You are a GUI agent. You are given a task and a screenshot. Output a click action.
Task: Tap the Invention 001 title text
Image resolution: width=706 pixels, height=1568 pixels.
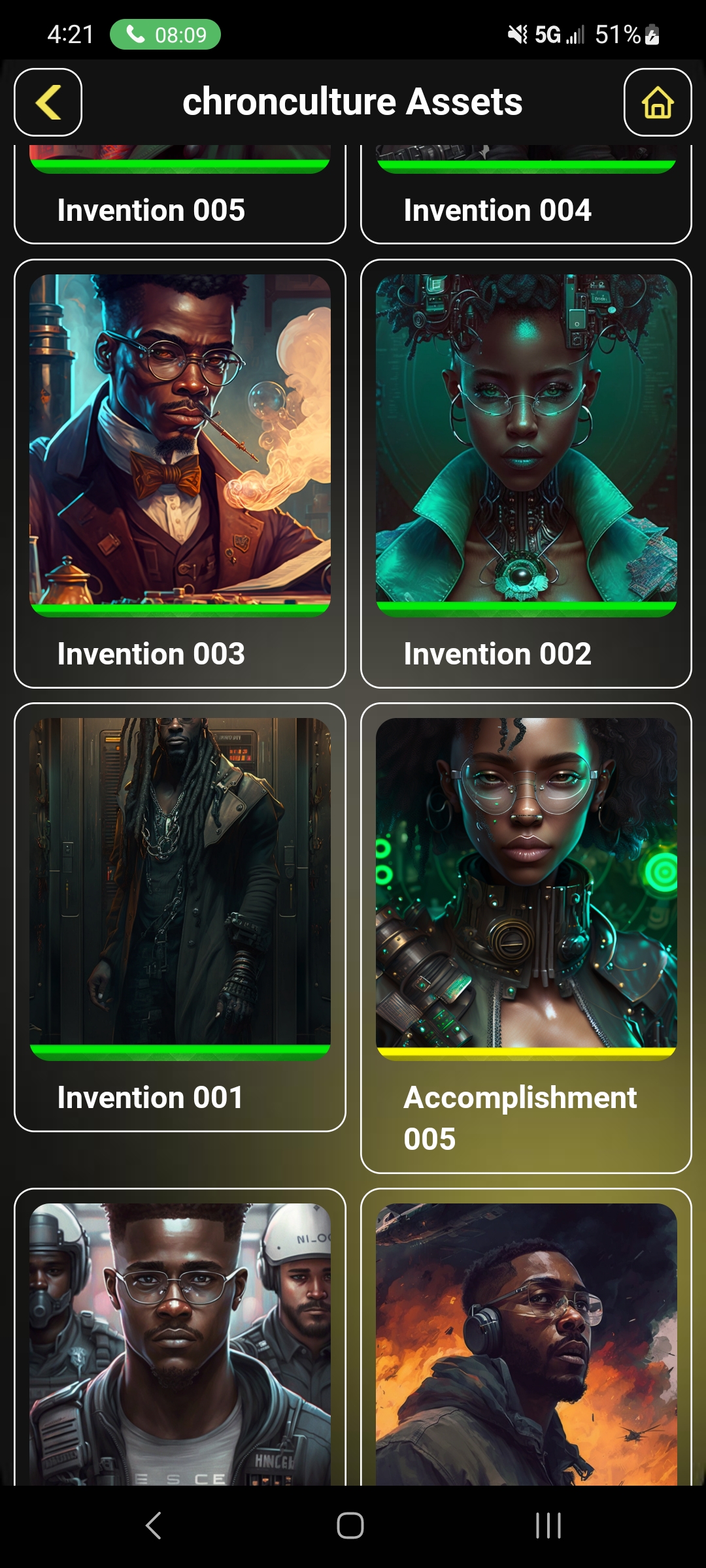[x=150, y=1098]
